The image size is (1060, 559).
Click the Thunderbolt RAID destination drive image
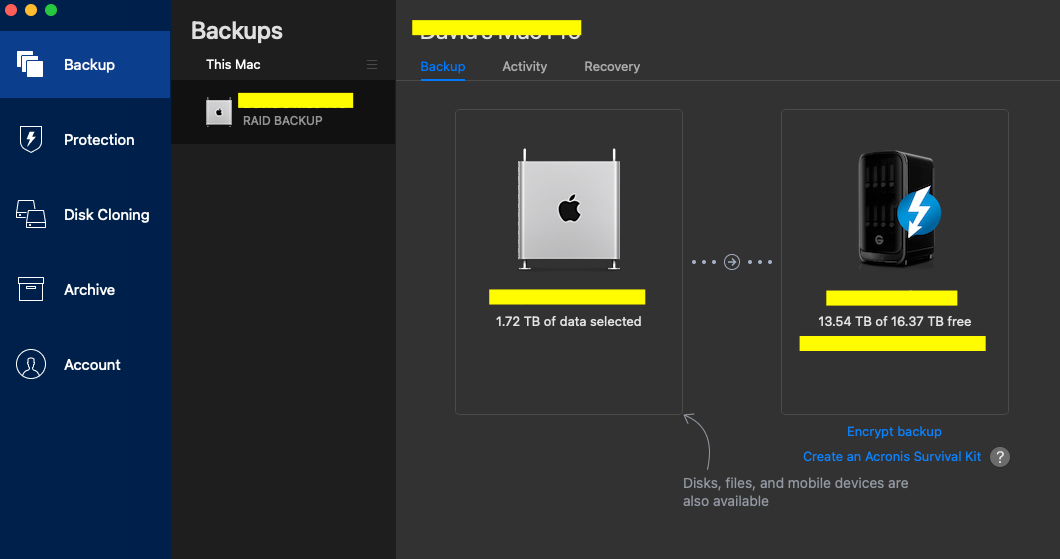[898, 209]
